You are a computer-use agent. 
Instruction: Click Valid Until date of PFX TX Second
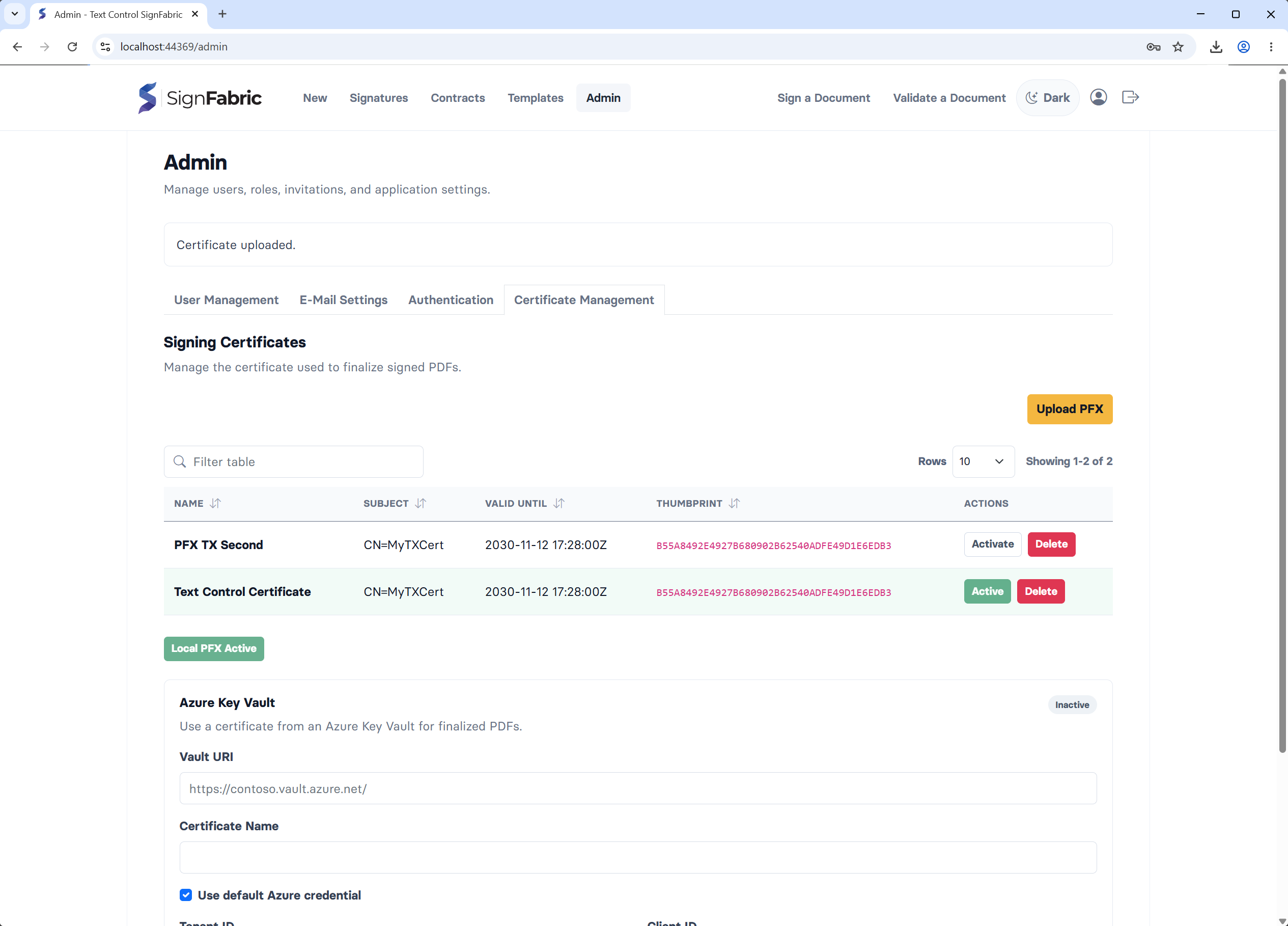(546, 545)
